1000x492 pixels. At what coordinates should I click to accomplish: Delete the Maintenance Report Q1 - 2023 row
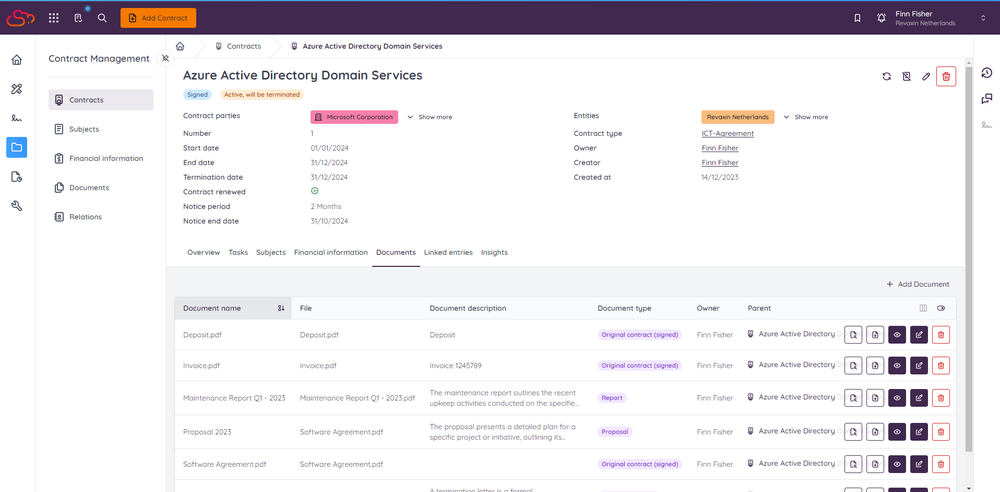point(941,398)
